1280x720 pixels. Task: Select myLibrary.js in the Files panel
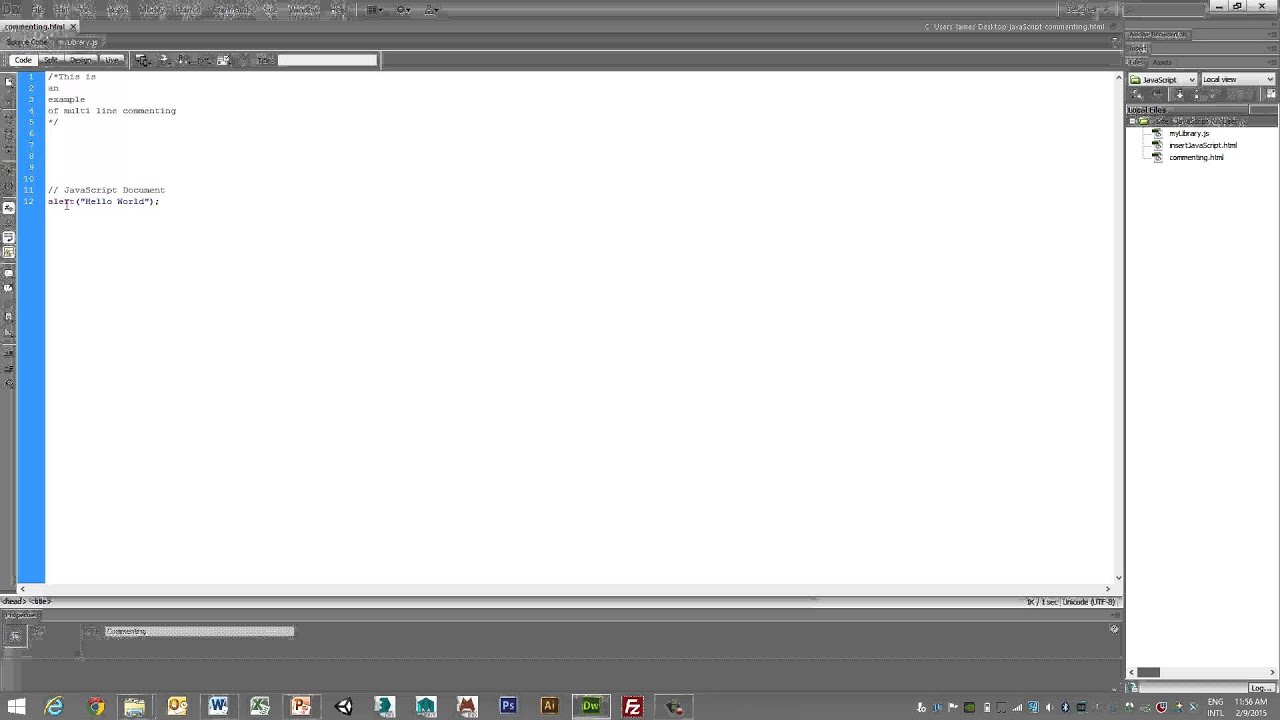click(1189, 133)
